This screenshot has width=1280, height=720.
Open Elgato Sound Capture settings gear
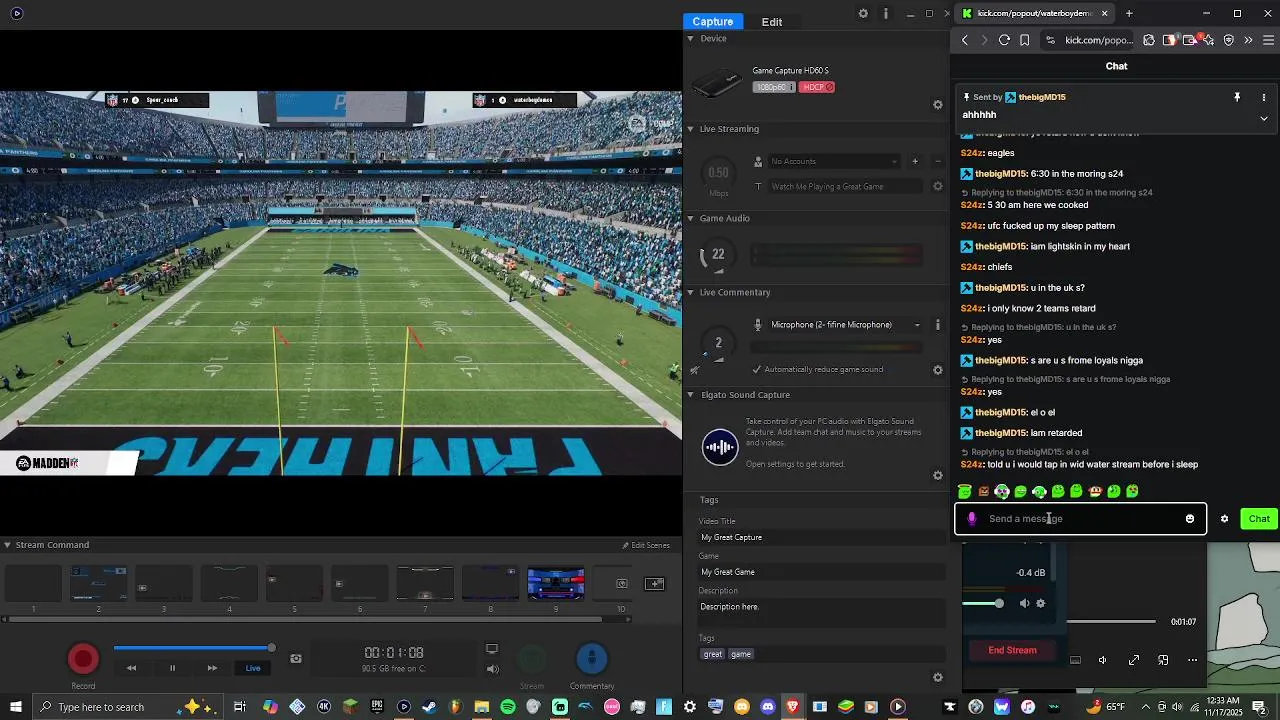click(938, 476)
